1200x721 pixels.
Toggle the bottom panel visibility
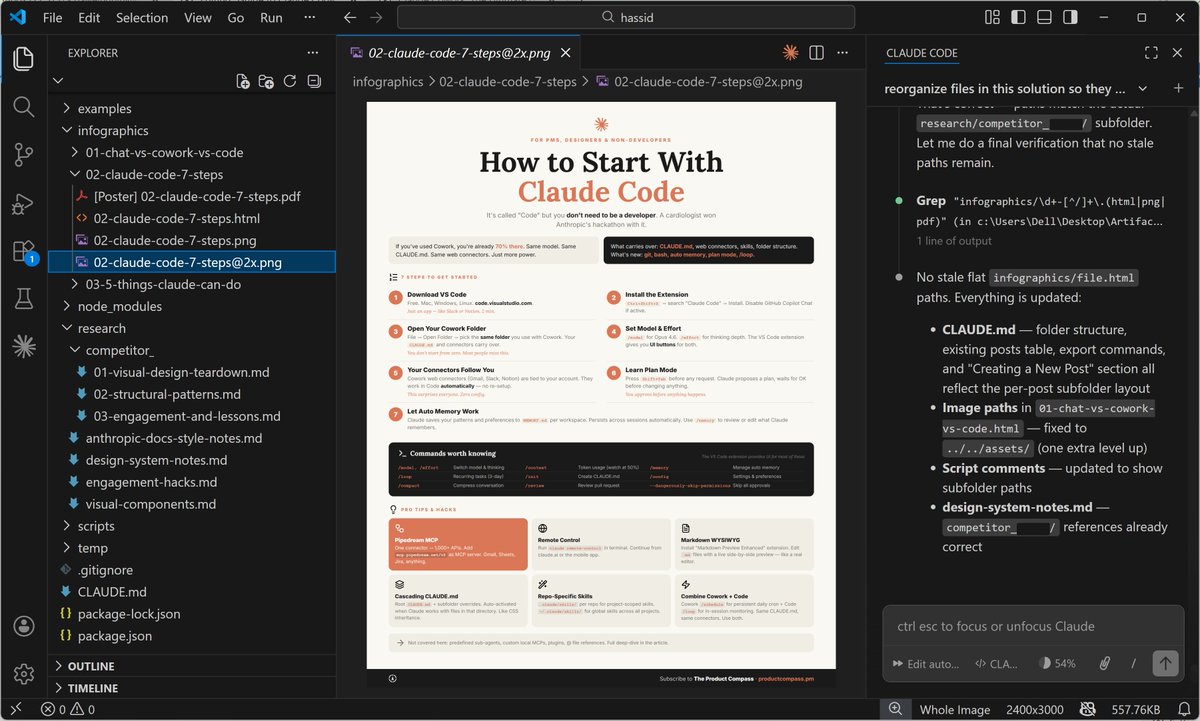tap(1044, 17)
